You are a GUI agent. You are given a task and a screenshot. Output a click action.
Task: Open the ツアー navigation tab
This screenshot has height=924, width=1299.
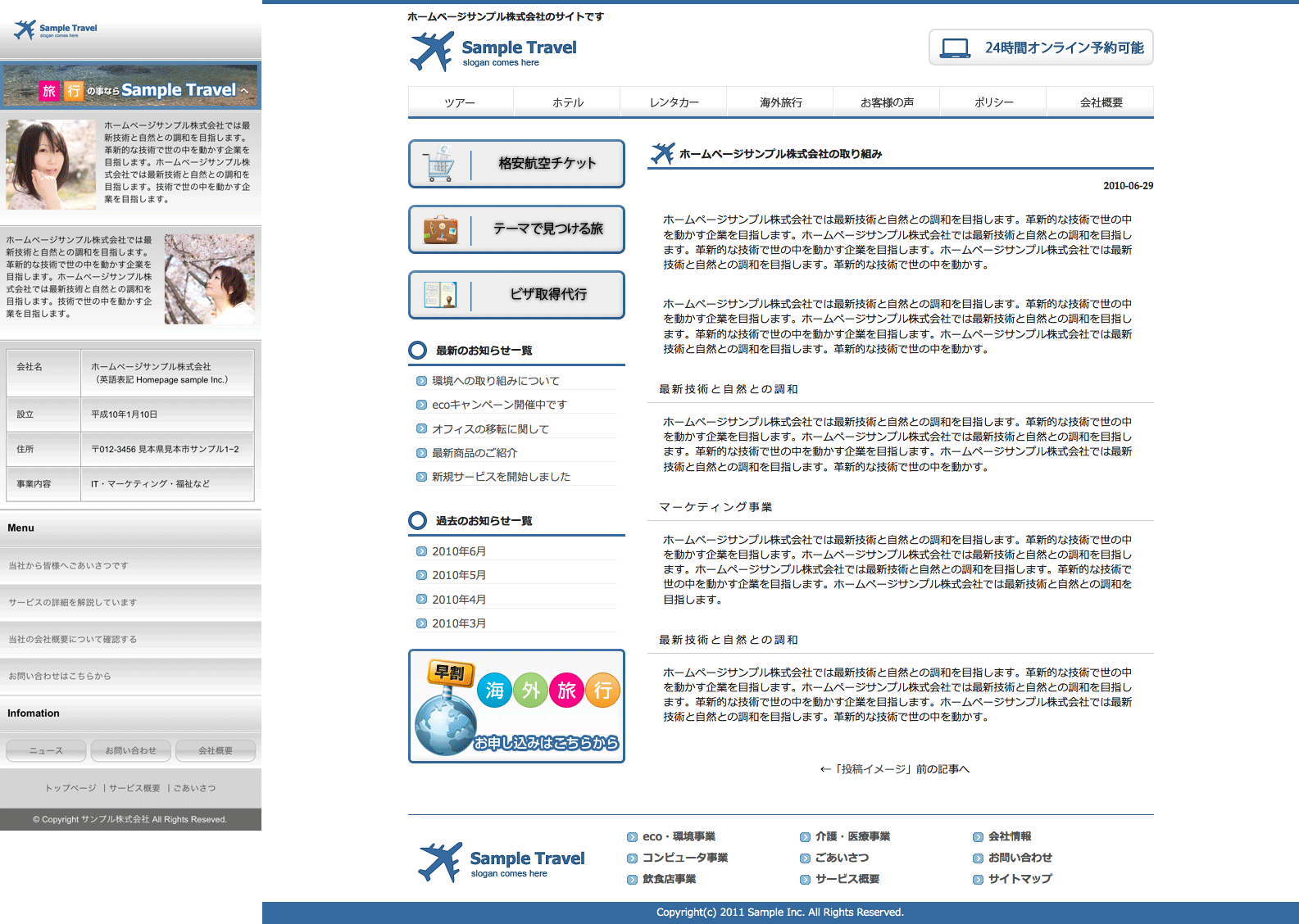(x=460, y=102)
